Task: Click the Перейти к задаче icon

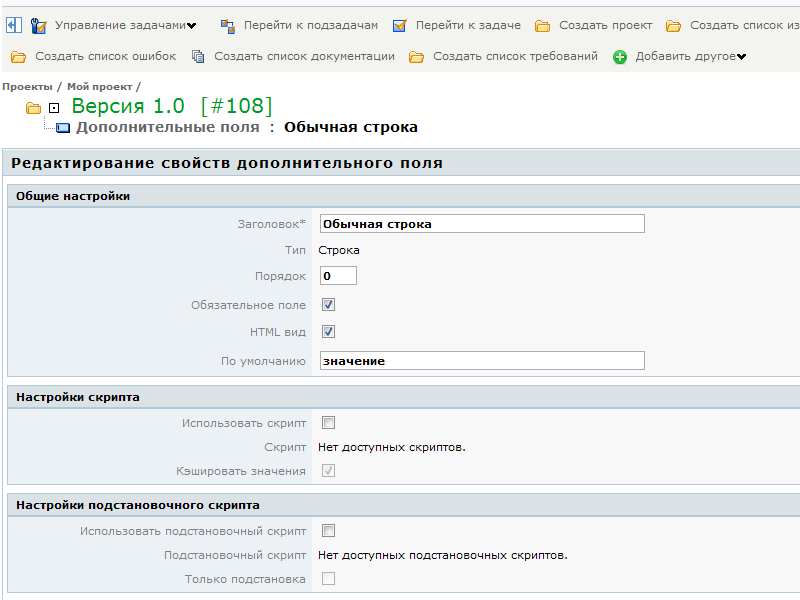Action: point(400,26)
